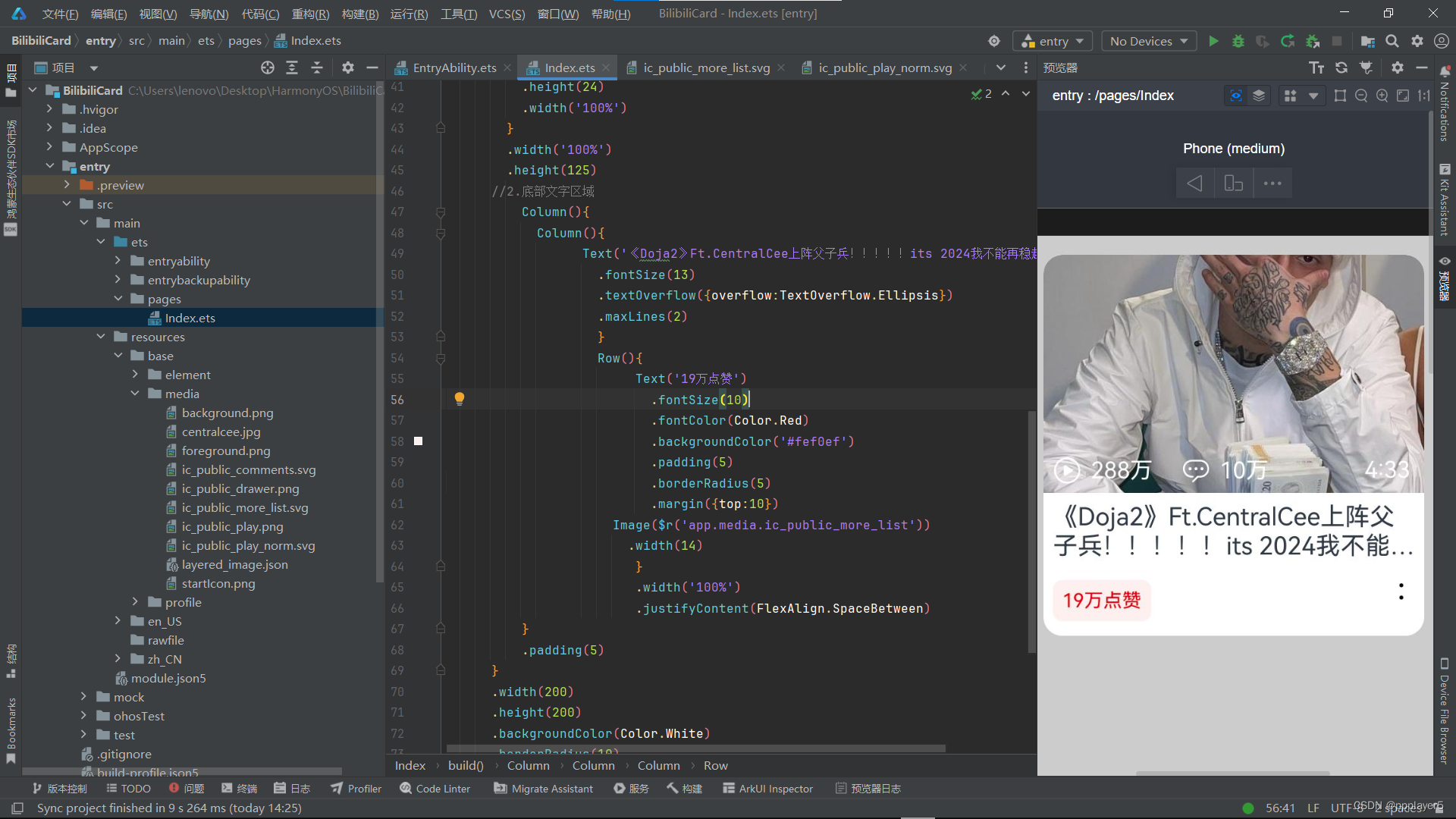
Task: Toggle breakpoint marker on line 58
Action: click(418, 441)
